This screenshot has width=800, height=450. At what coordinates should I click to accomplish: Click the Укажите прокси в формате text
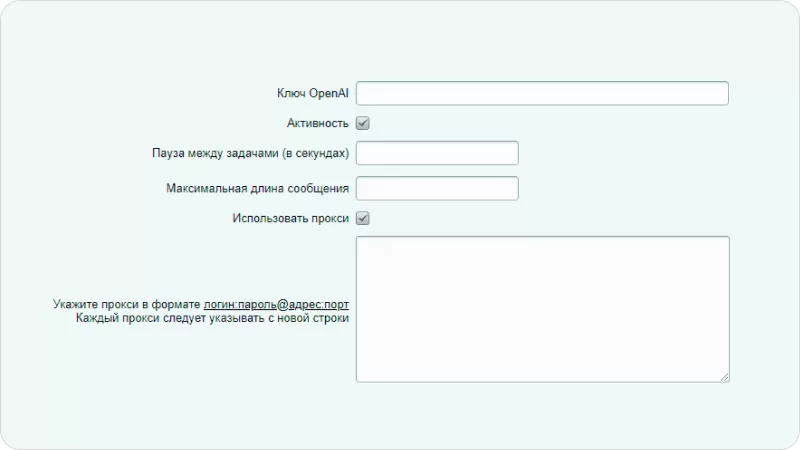(x=127, y=304)
